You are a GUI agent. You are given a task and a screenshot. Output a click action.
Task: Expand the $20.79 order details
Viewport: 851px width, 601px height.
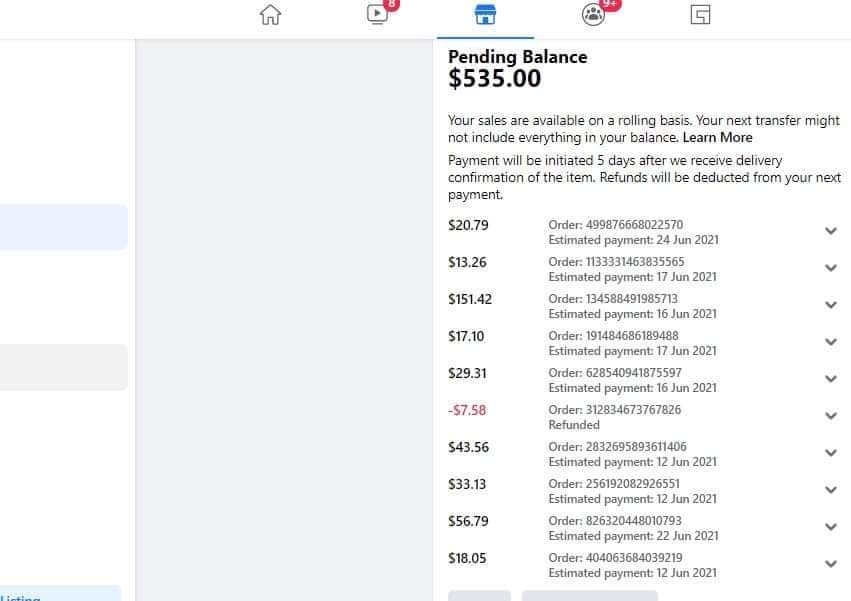tap(830, 231)
